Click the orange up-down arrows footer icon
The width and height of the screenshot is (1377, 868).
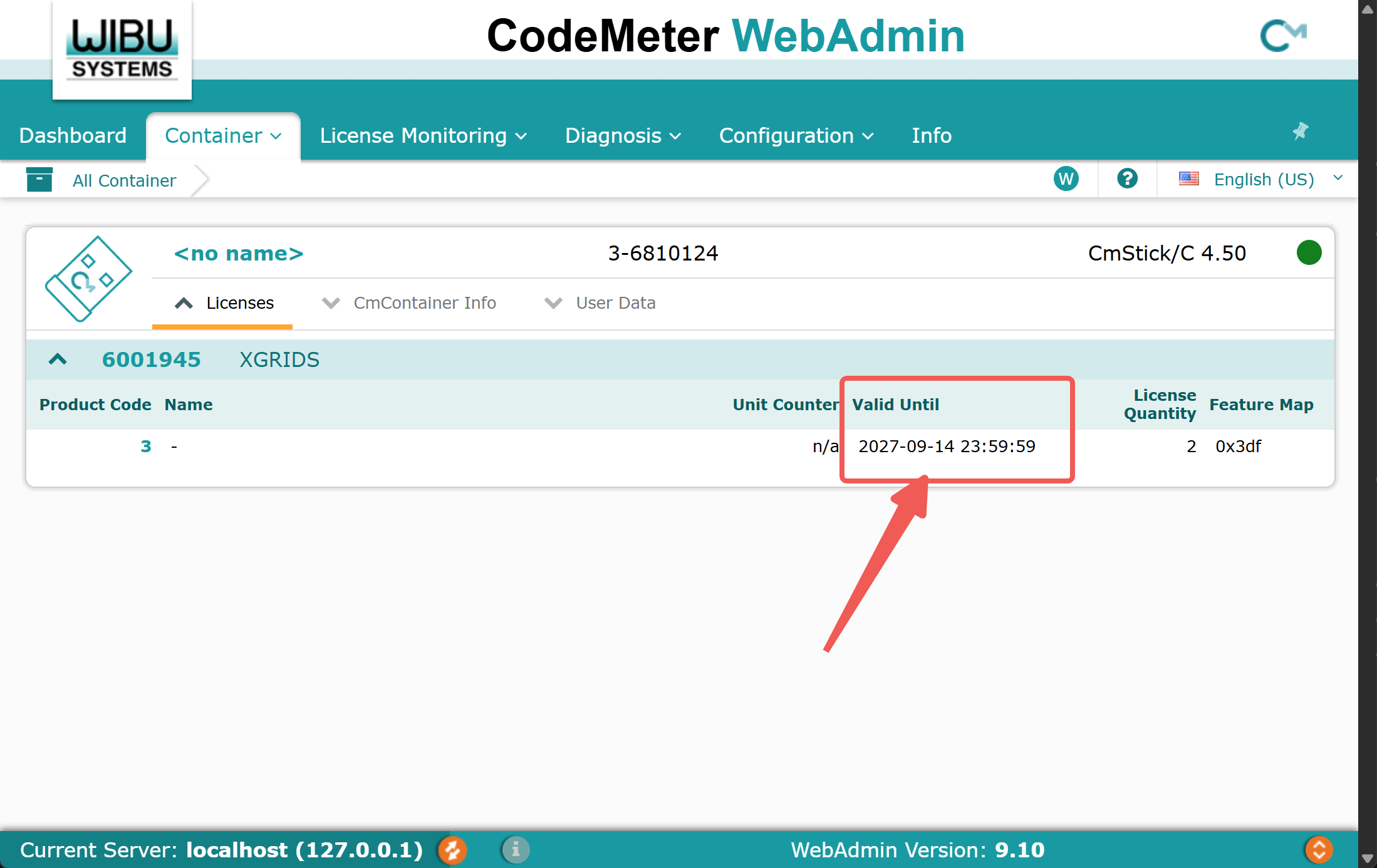[x=1319, y=850]
